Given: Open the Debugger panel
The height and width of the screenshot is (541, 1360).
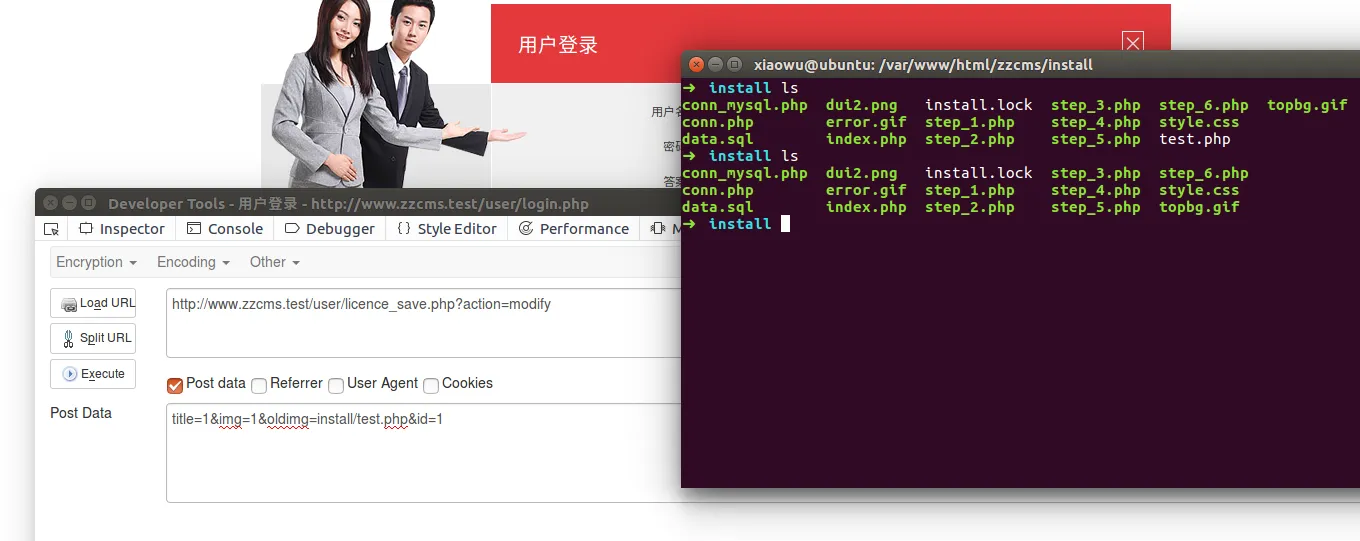Looking at the screenshot, I should tap(329, 229).
